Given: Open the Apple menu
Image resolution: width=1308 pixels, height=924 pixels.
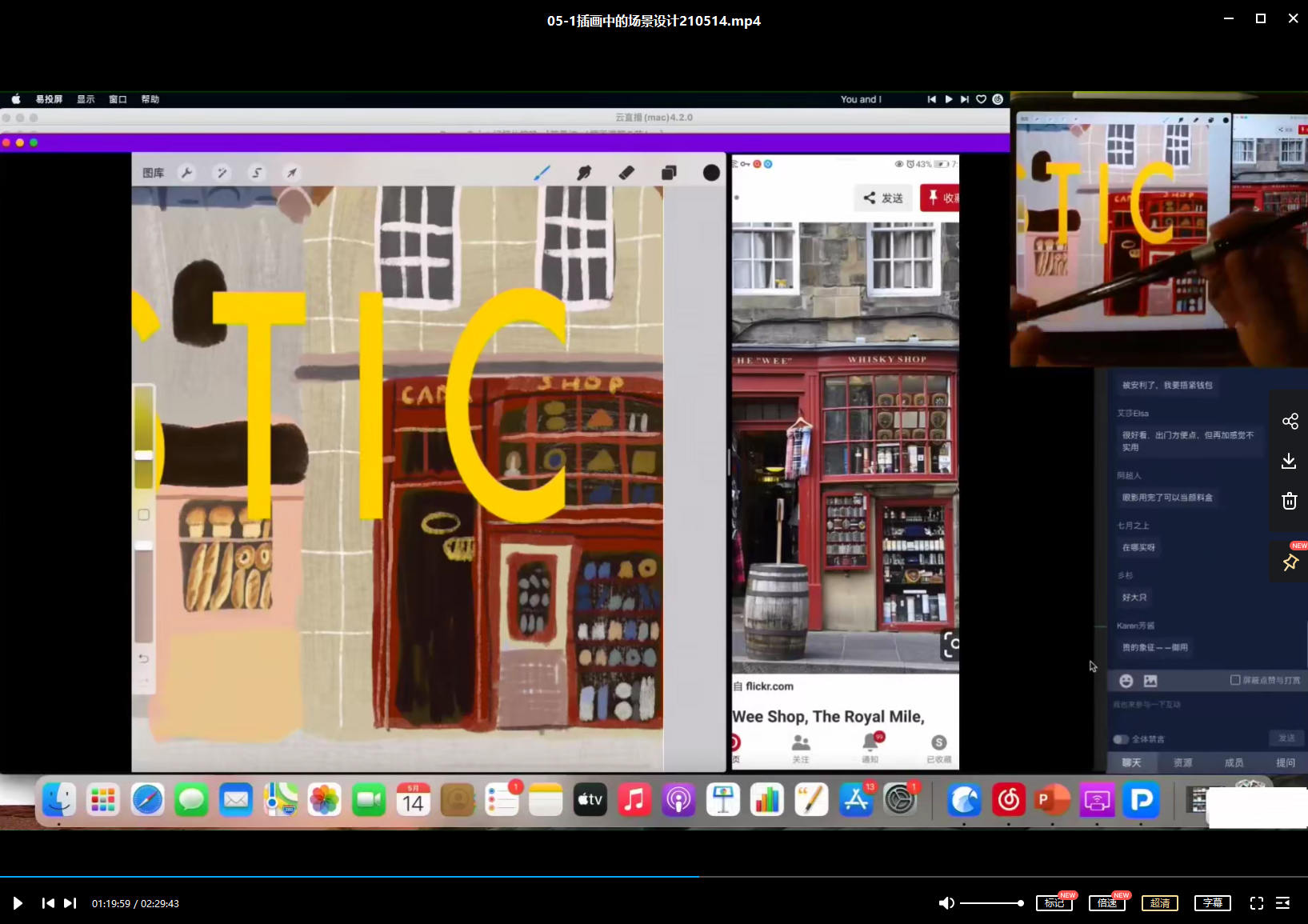Looking at the screenshot, I should click(16, 99).
